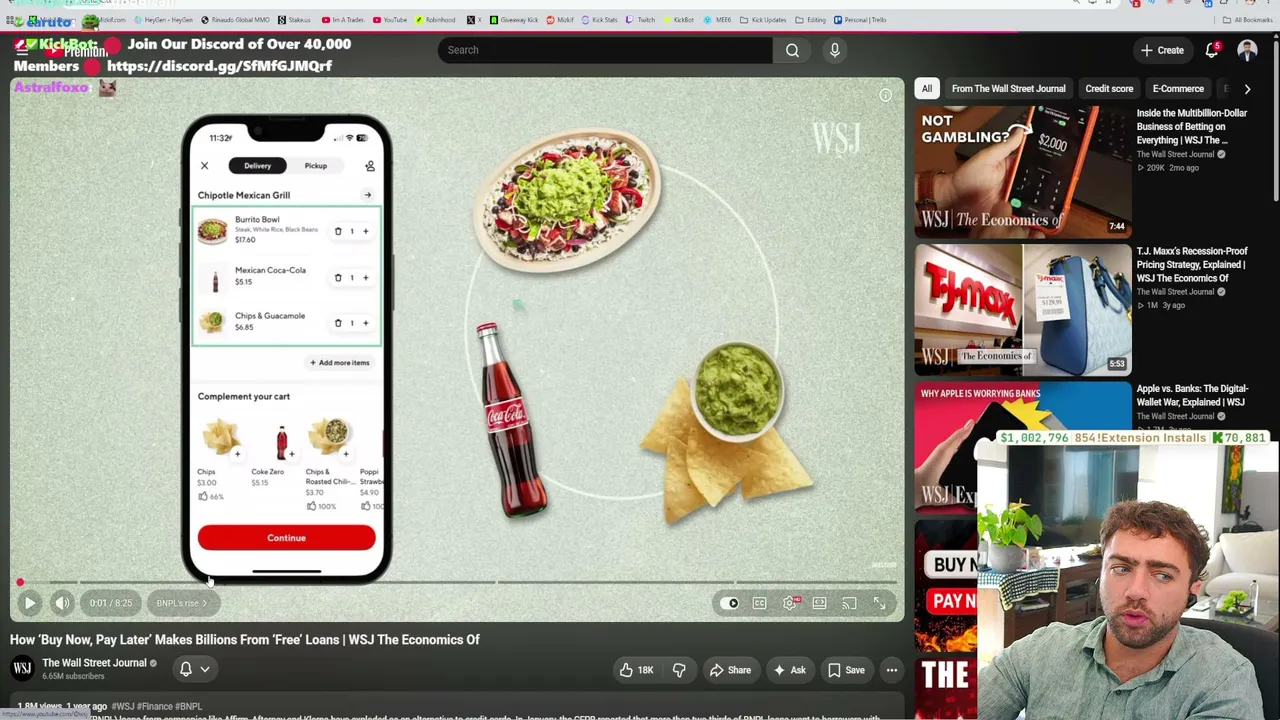
Task: Click the Ask button
Action: (788, 670)
